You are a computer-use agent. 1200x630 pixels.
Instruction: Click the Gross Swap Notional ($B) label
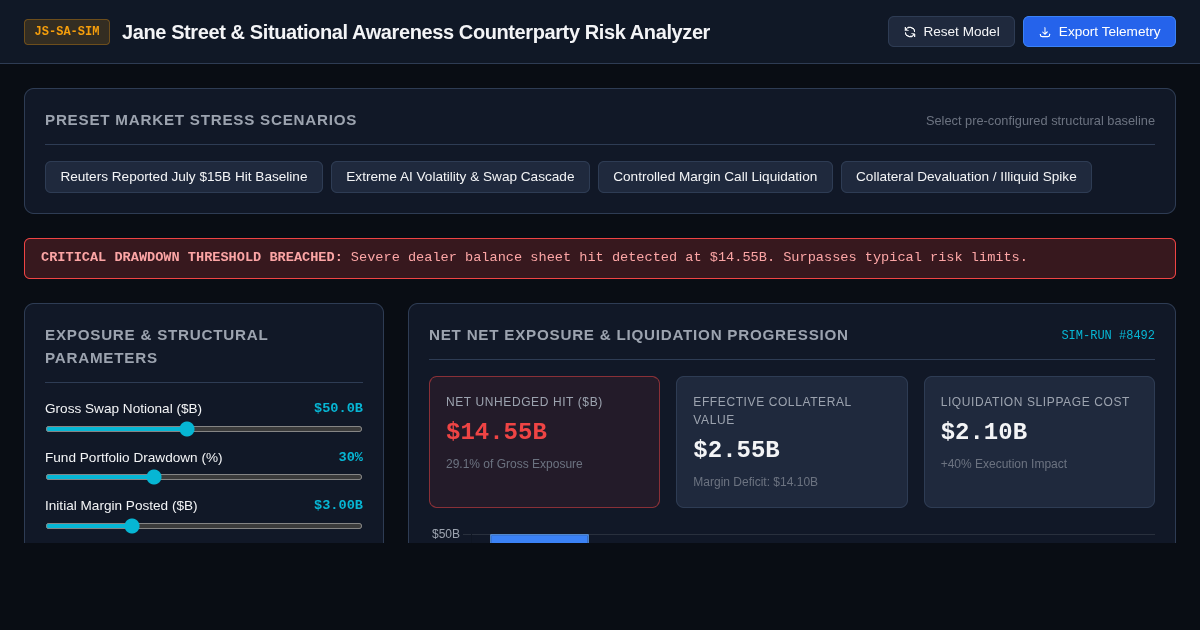point(123,408)
